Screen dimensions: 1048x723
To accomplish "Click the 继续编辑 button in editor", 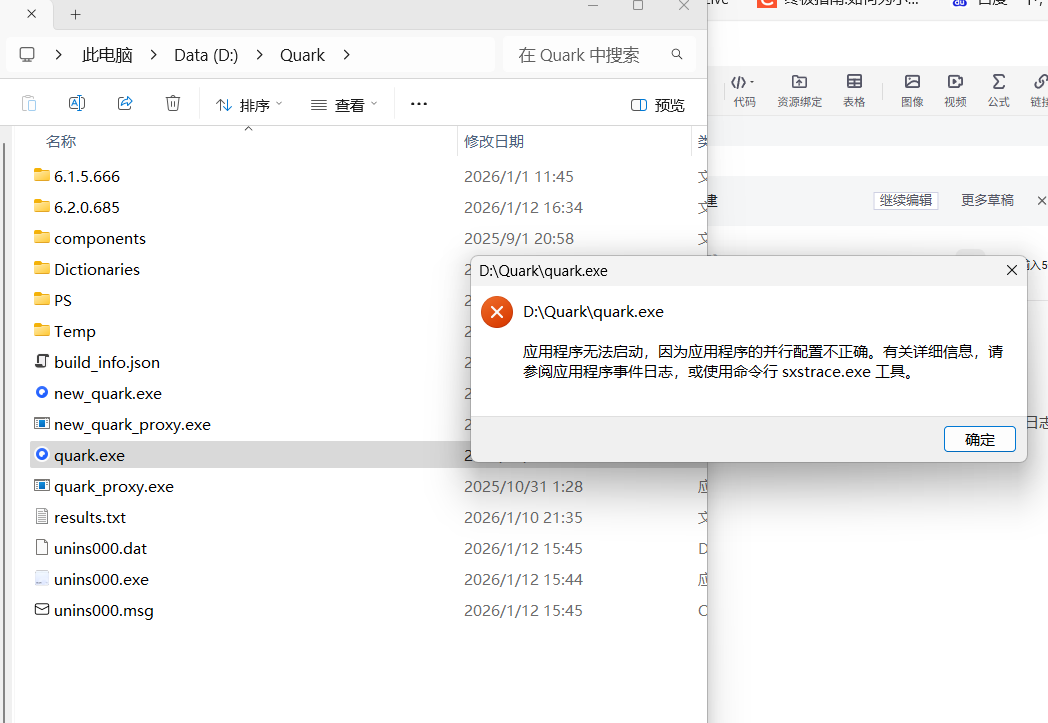I will point(906,200).
